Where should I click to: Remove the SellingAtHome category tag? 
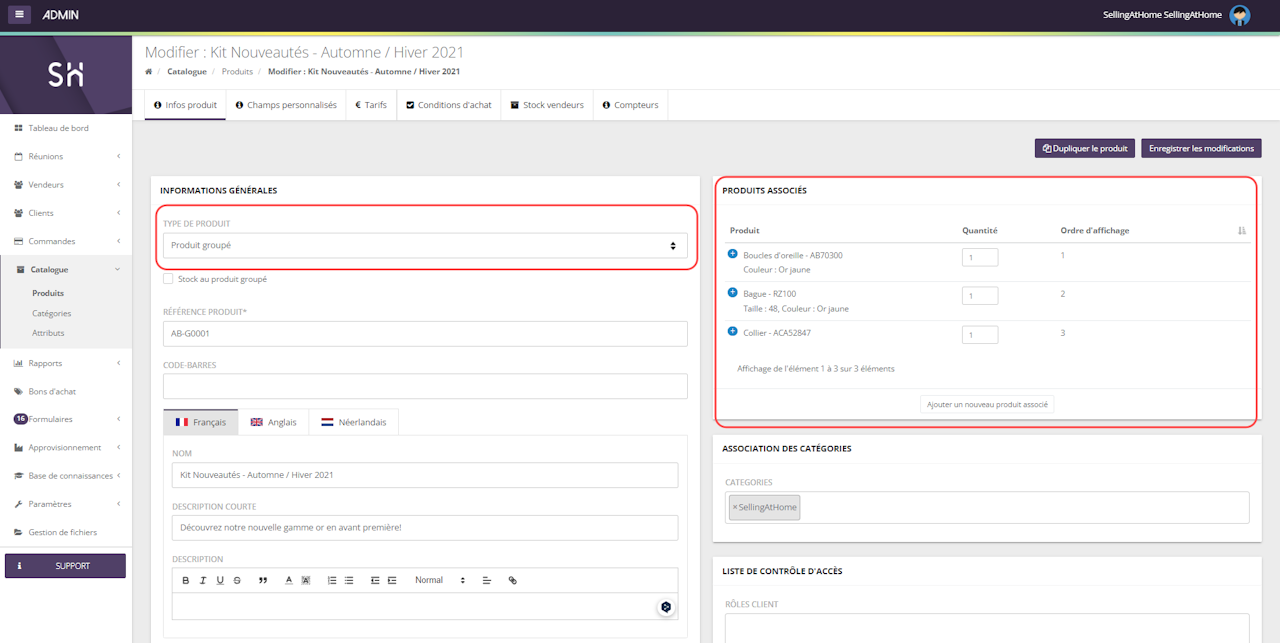click(x=735, y=508)
